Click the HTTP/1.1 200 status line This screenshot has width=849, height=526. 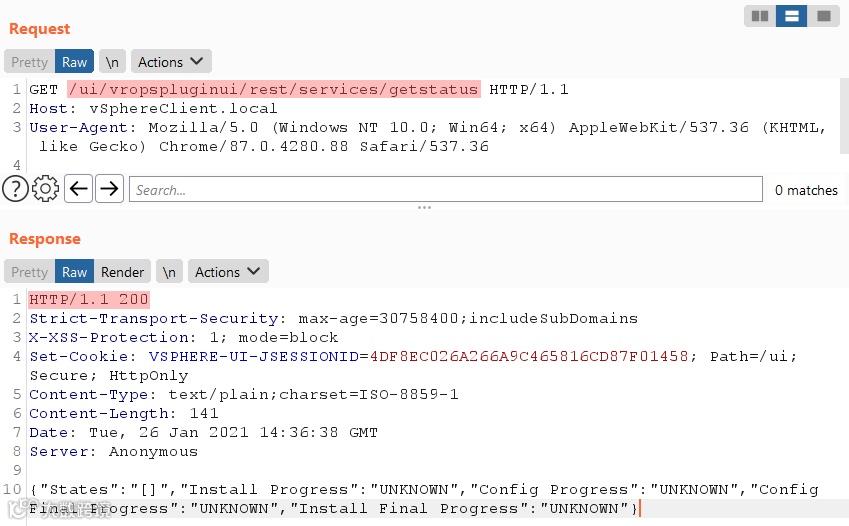89,299
